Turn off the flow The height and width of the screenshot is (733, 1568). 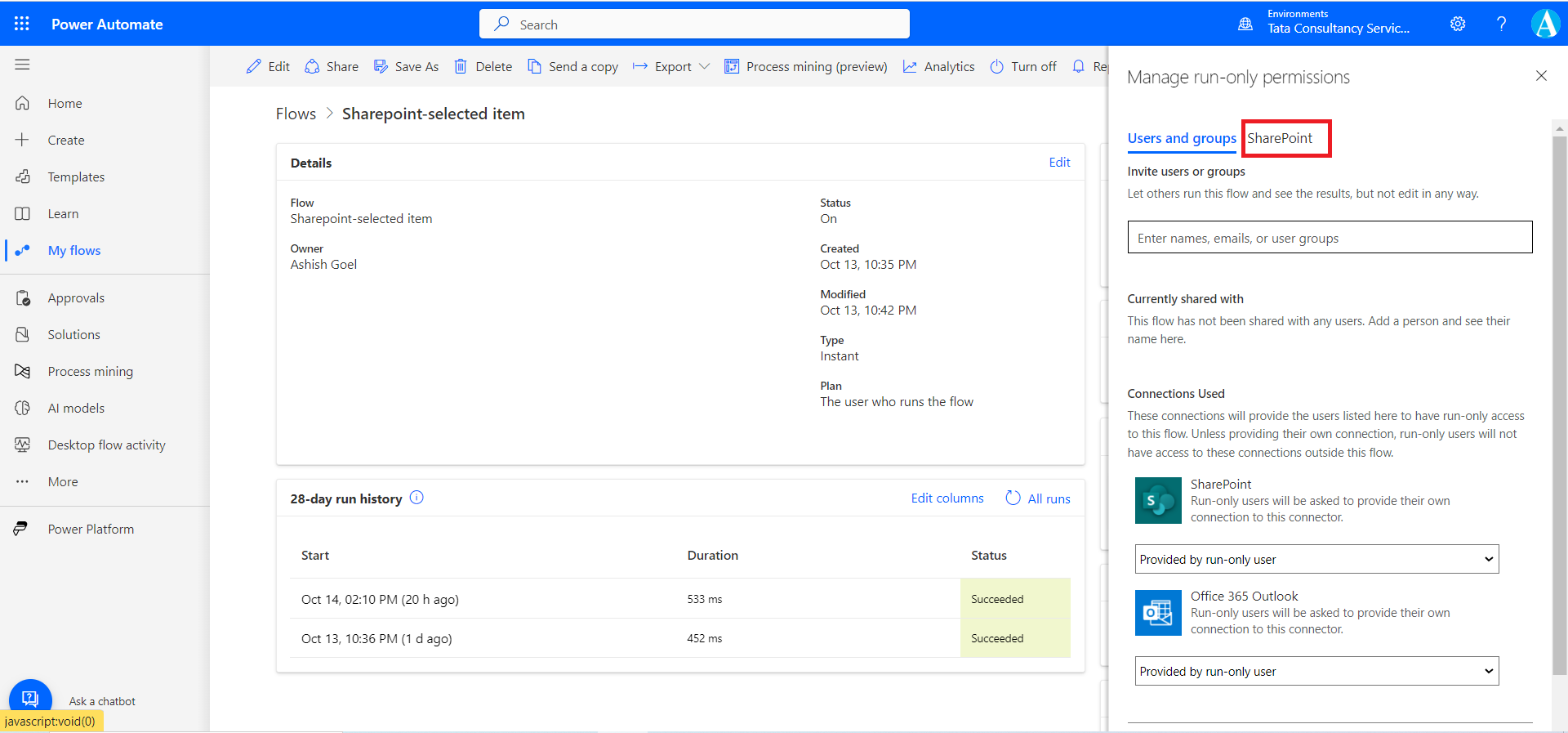pyautogui.click(x=1023, y=67)
